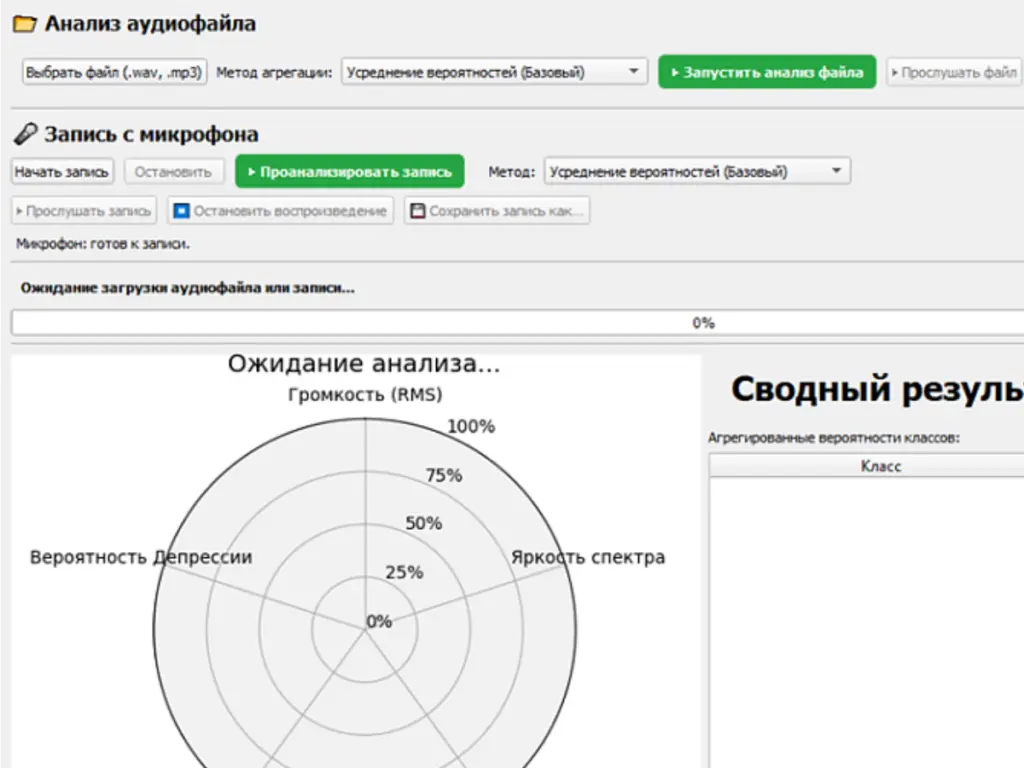Click the microphone icon beside Запись с микрофона
The image size is (1024, 768).
click(x=27, y=135)
